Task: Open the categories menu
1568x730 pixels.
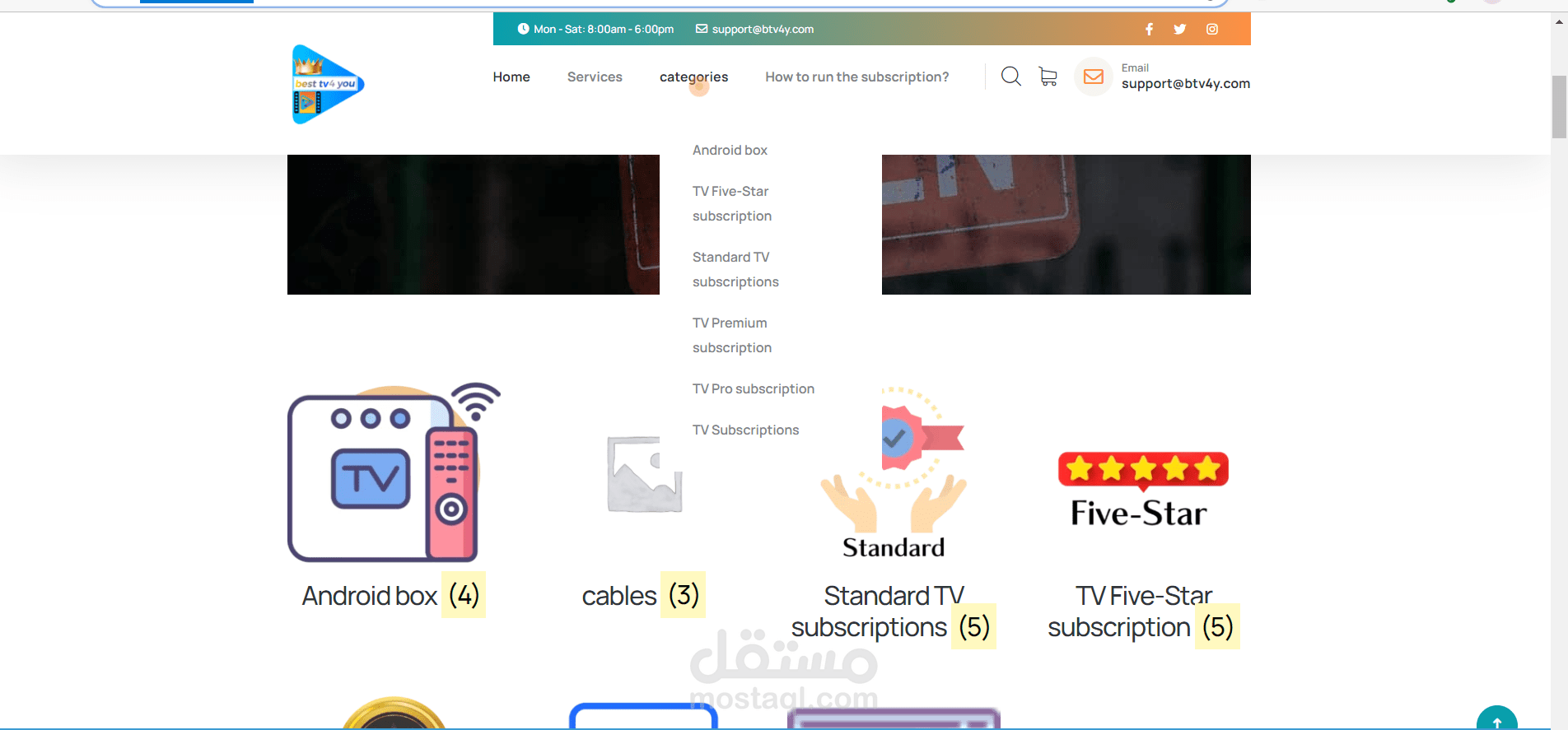Action: coord(693,77)
